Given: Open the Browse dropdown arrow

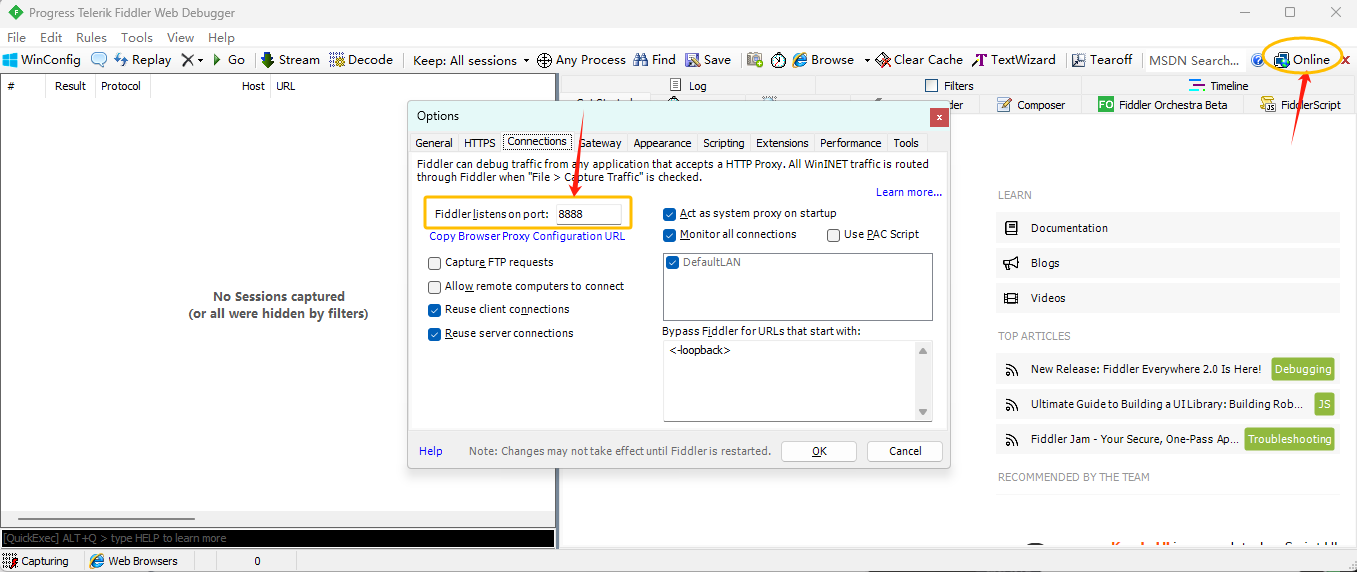Looking at the screenshot, I should [867, 60].
